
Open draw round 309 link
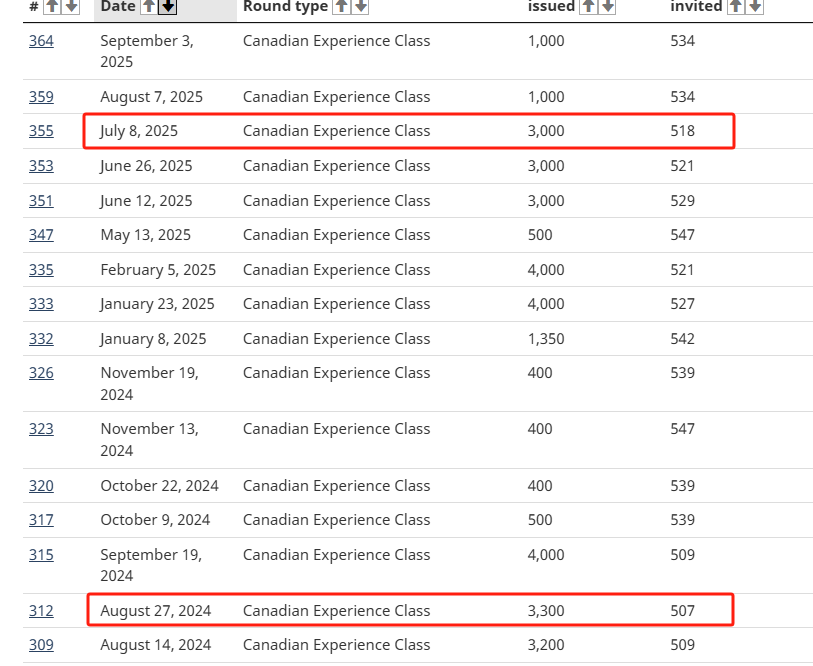pyautogui.click(x=41, y=645)
